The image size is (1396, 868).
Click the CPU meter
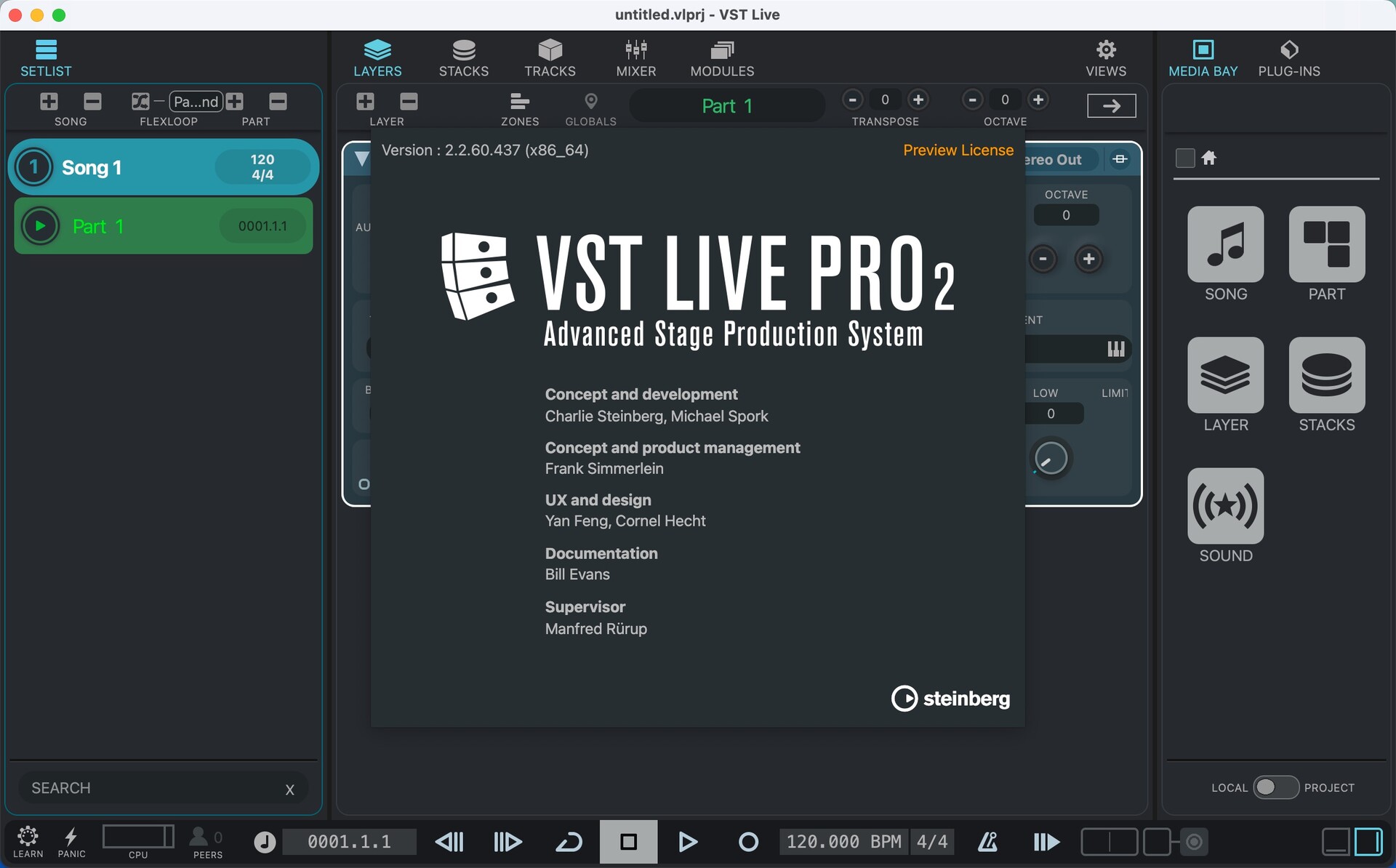[x=138, y=837]
